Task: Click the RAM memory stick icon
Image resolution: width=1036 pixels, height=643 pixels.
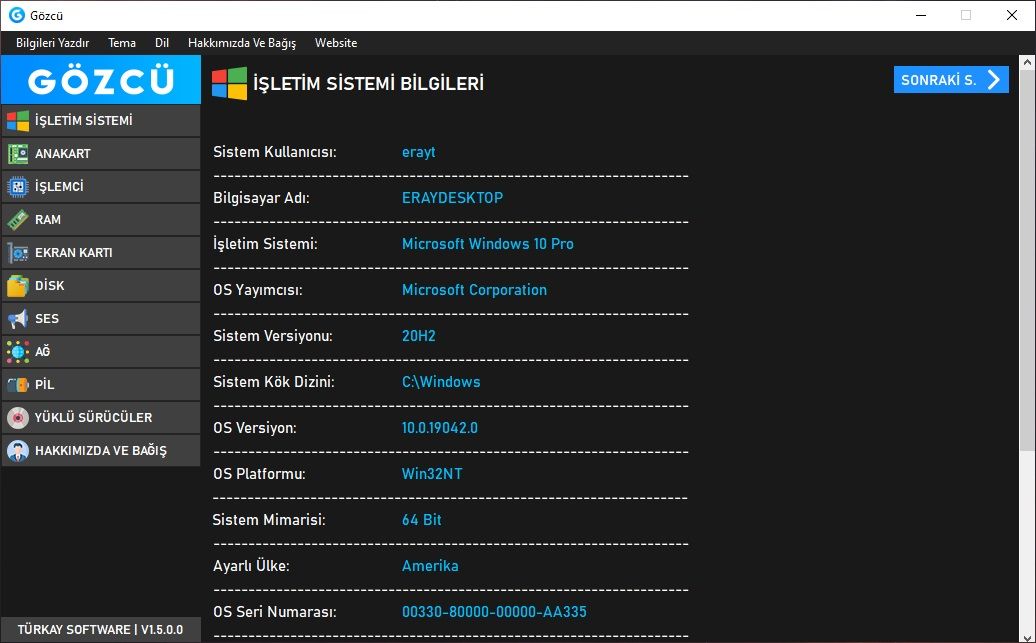Action: click(18, 220)
